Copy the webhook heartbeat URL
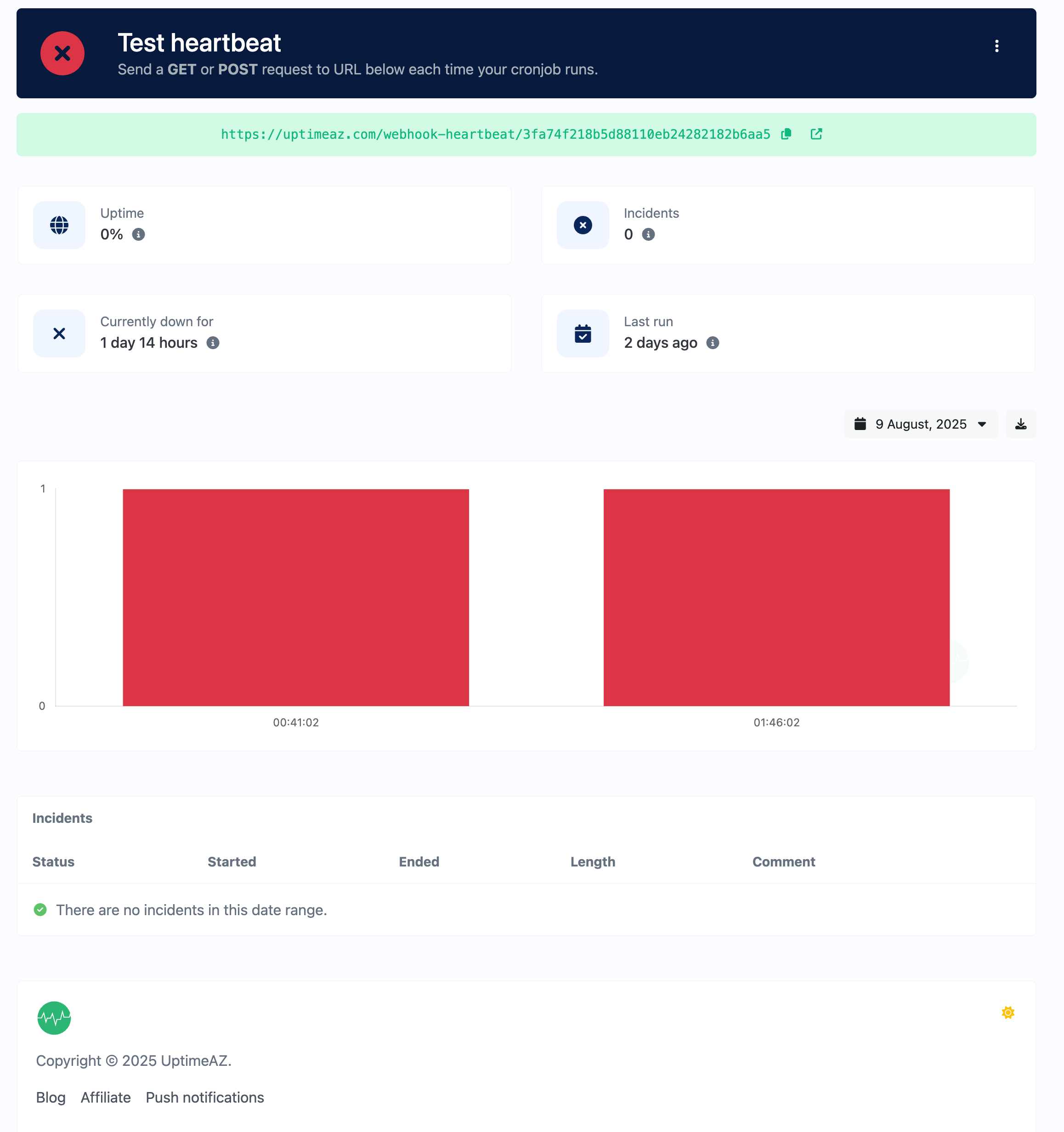This screenshot has height=1132, width=1064. click(786, 135)
